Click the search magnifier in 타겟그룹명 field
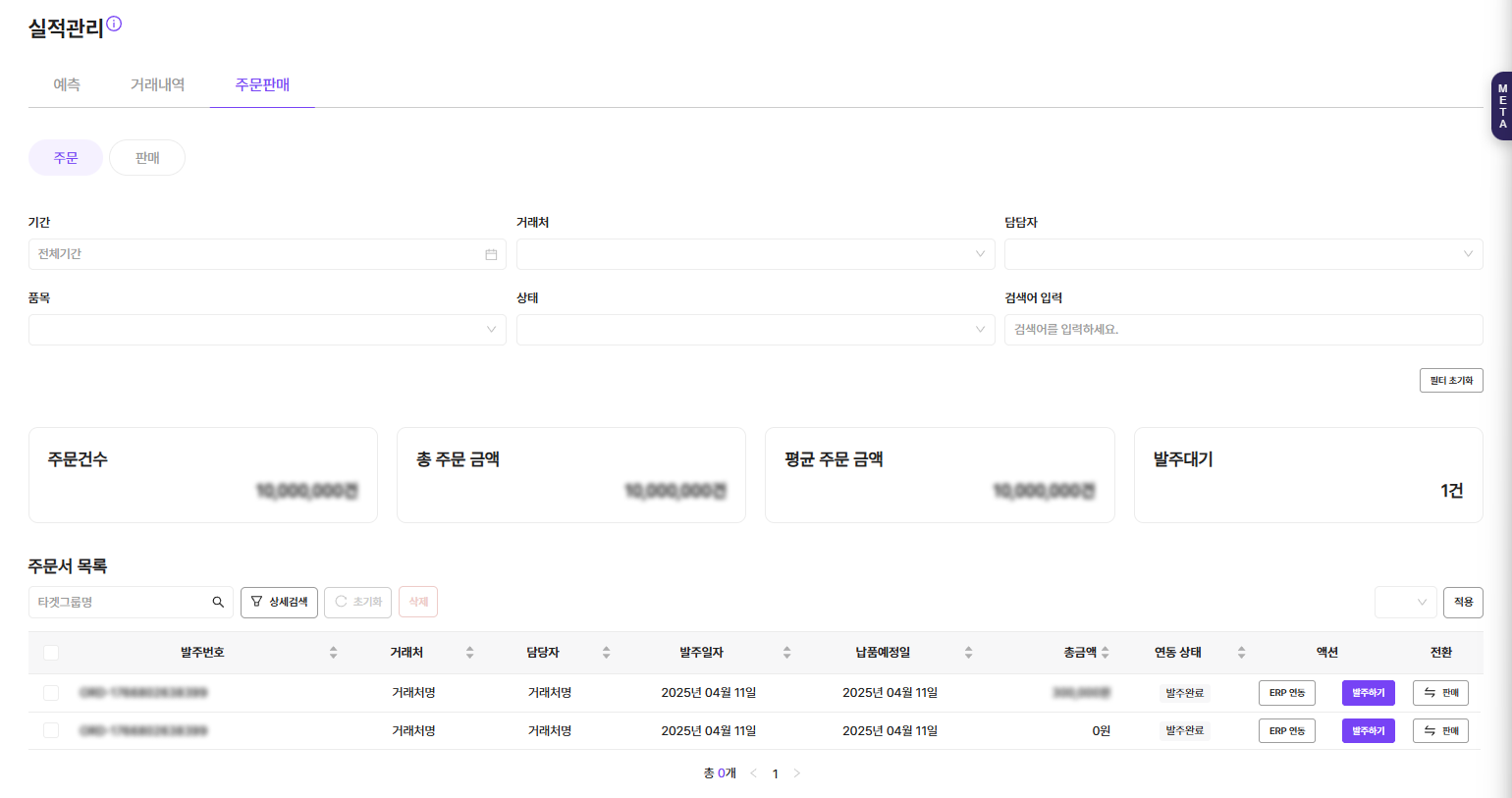Viewport: 1512px width, 798px height. click(x=218, y=602)
